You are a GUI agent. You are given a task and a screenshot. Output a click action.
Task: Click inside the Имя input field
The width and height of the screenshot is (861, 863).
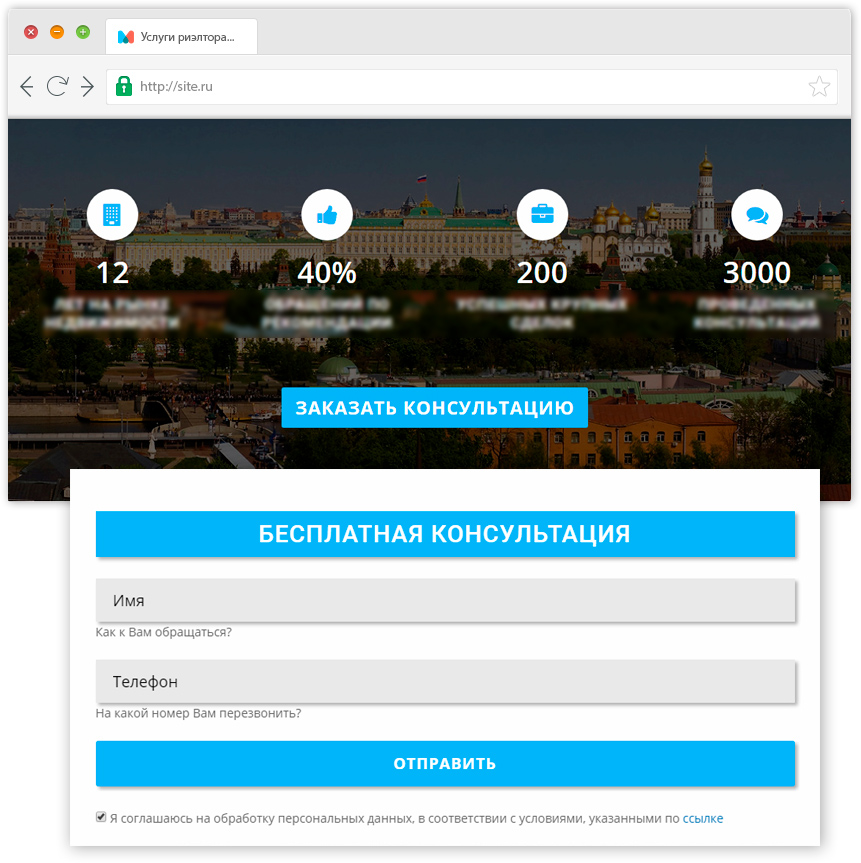click(445, 600)
